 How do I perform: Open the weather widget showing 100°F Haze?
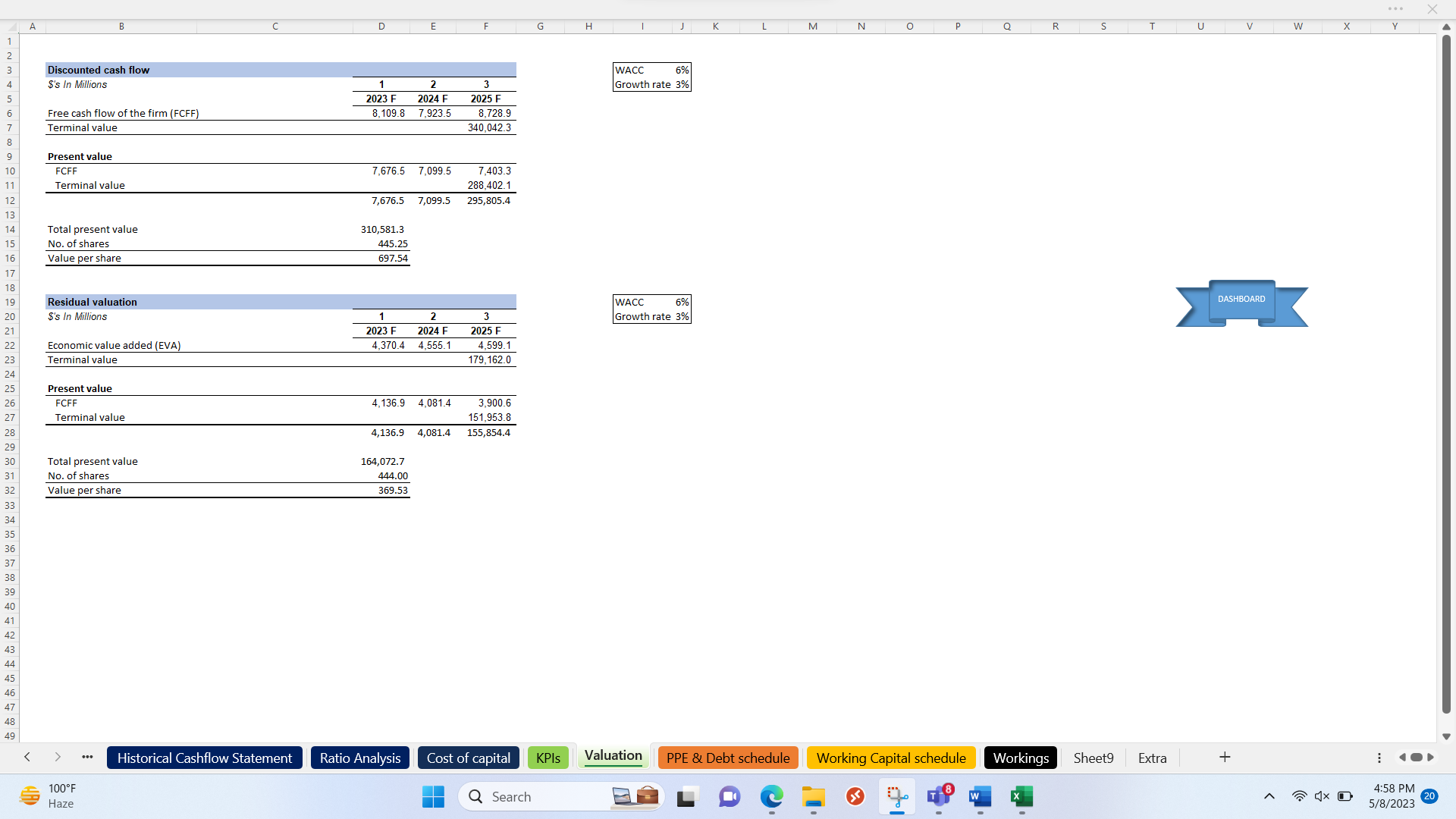(45, 795)
